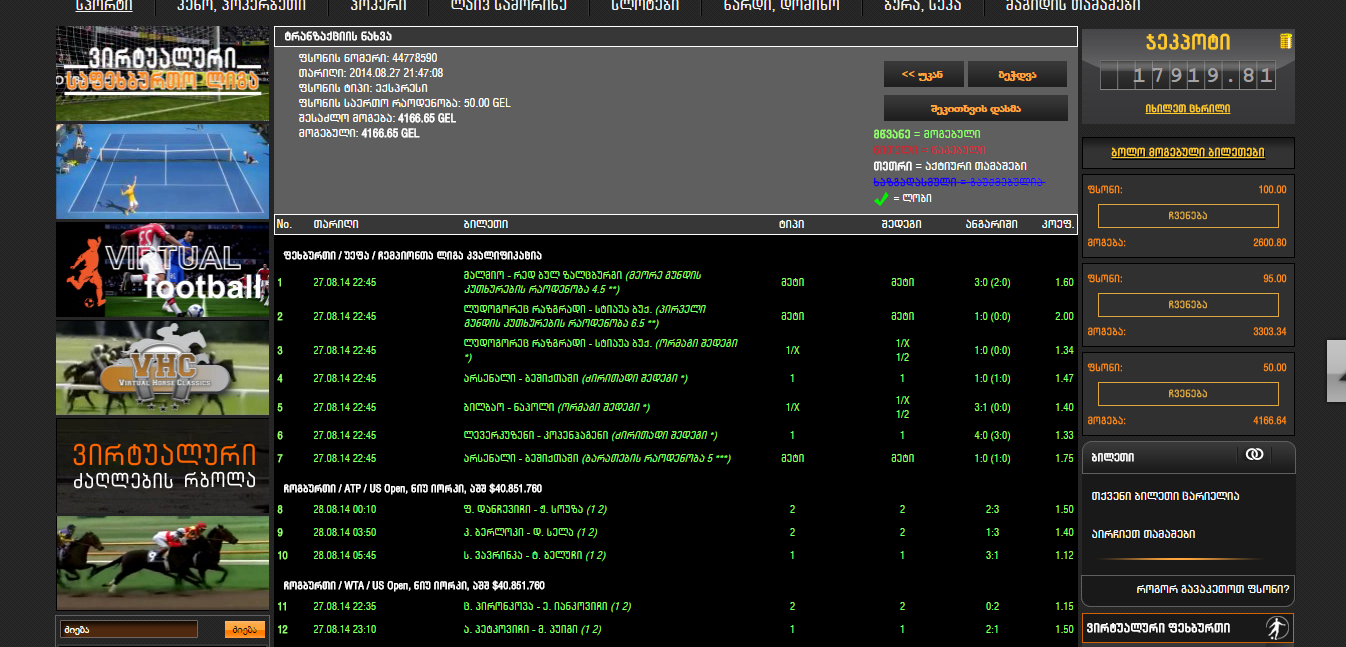Open the horse racing photo banner
1346x647 pixels.
pyautogui.click(x=162, y=562)
